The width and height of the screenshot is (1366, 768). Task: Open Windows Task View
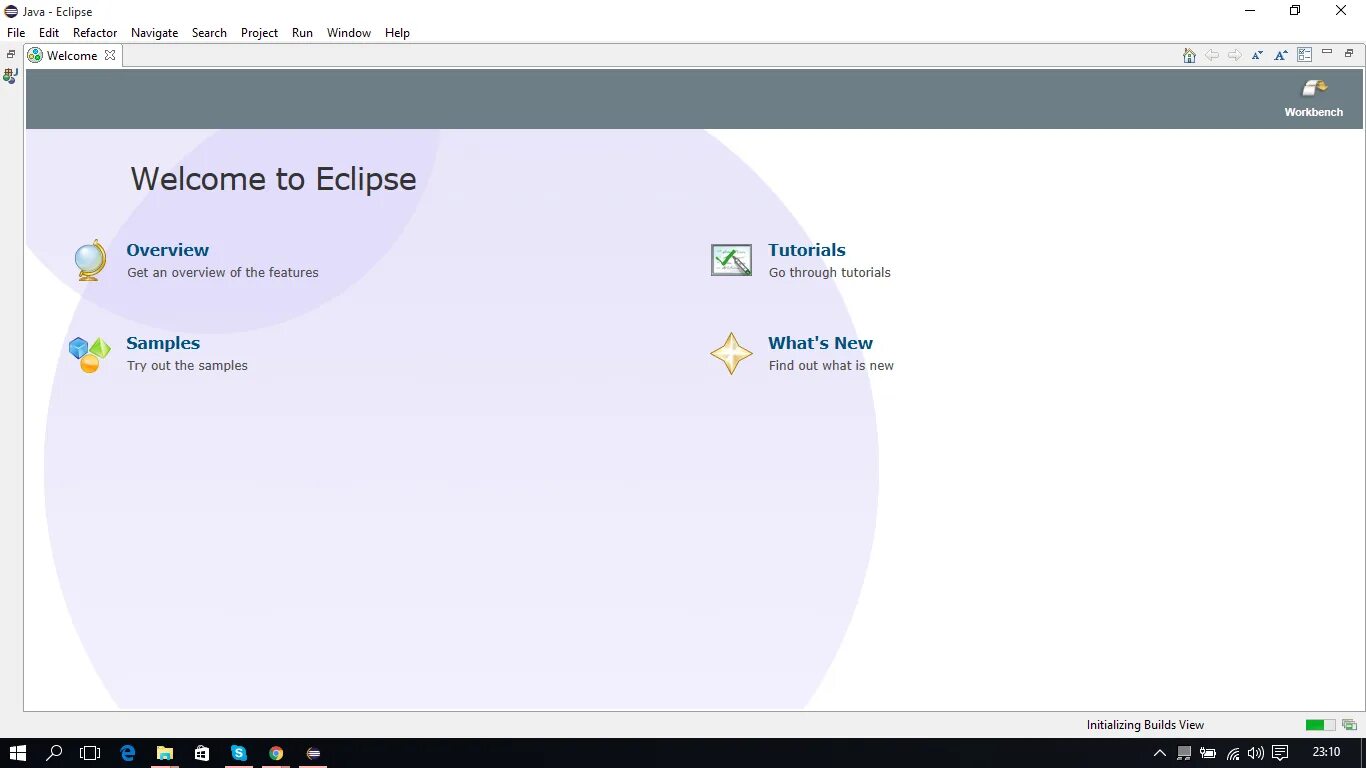pyautogui.click(x=90, y=753)
